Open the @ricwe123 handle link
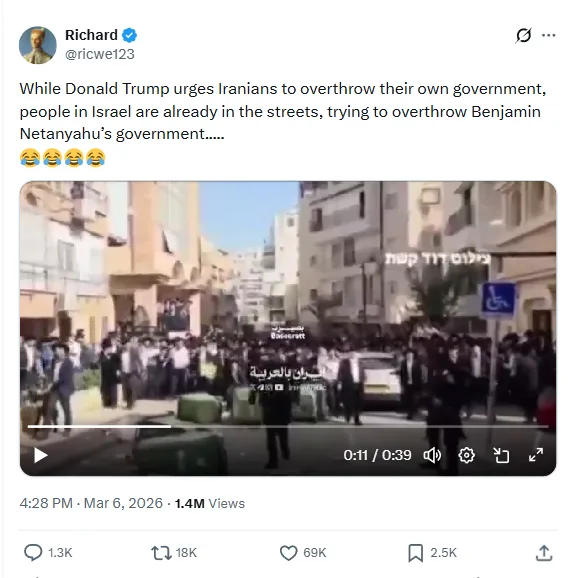The height and width of the screenshot is (578, 571). click(100, 54)
